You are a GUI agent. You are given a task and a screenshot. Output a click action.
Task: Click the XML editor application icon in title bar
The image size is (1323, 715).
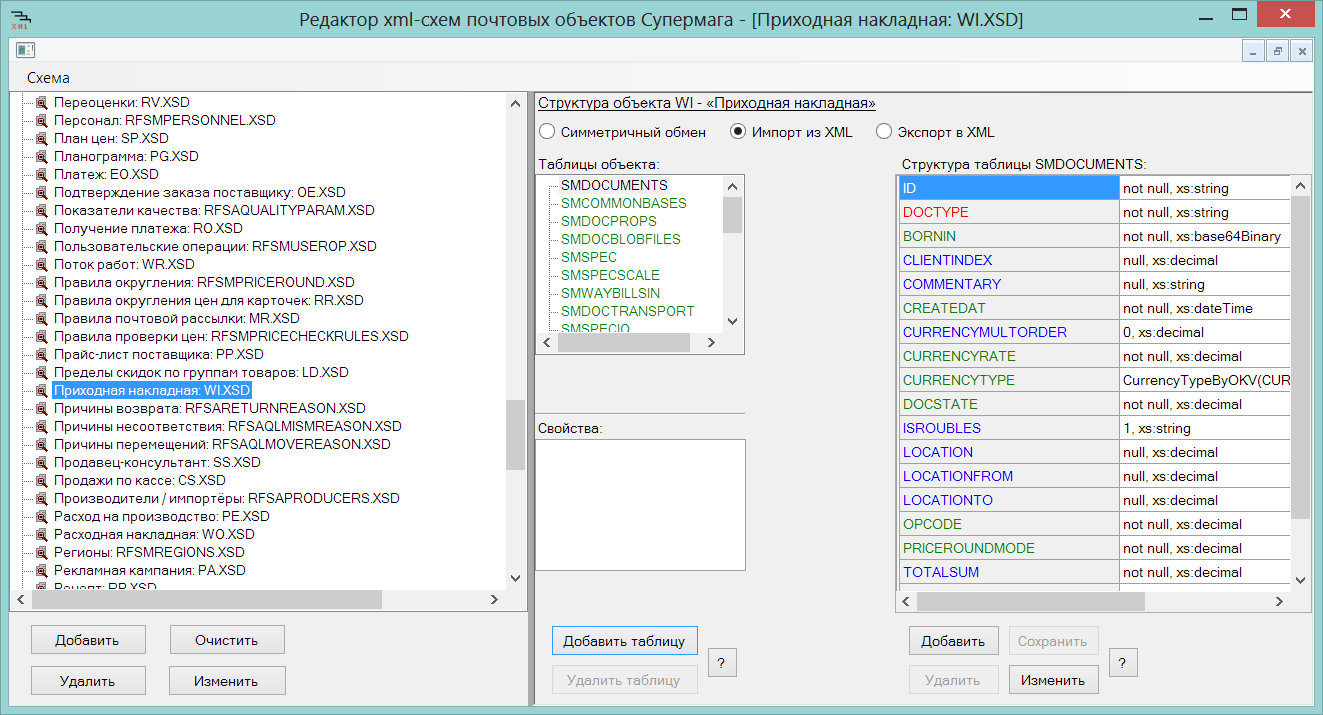[x=21, y=19]
